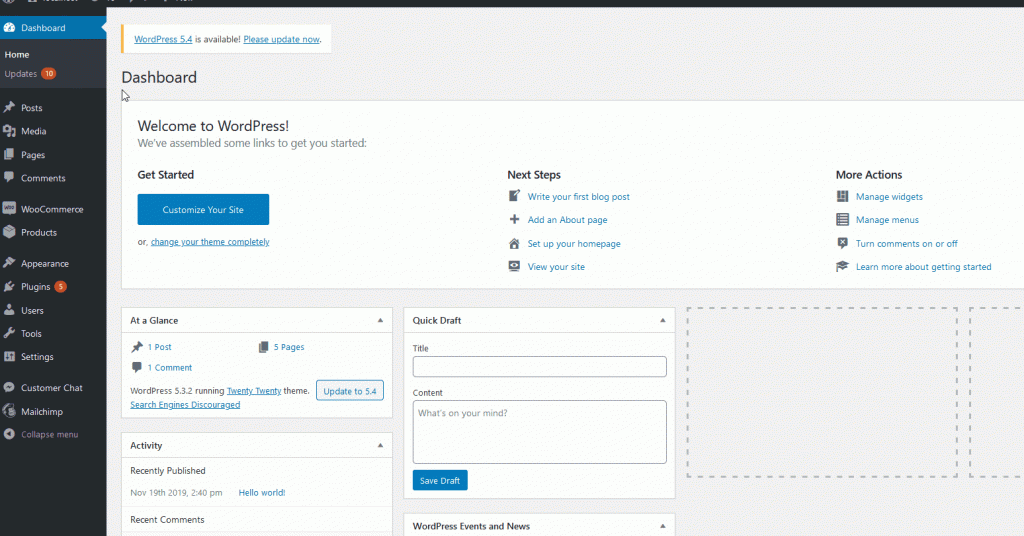Click Search Engines Discouraged link
The image size is (1024, 536).
185,405
